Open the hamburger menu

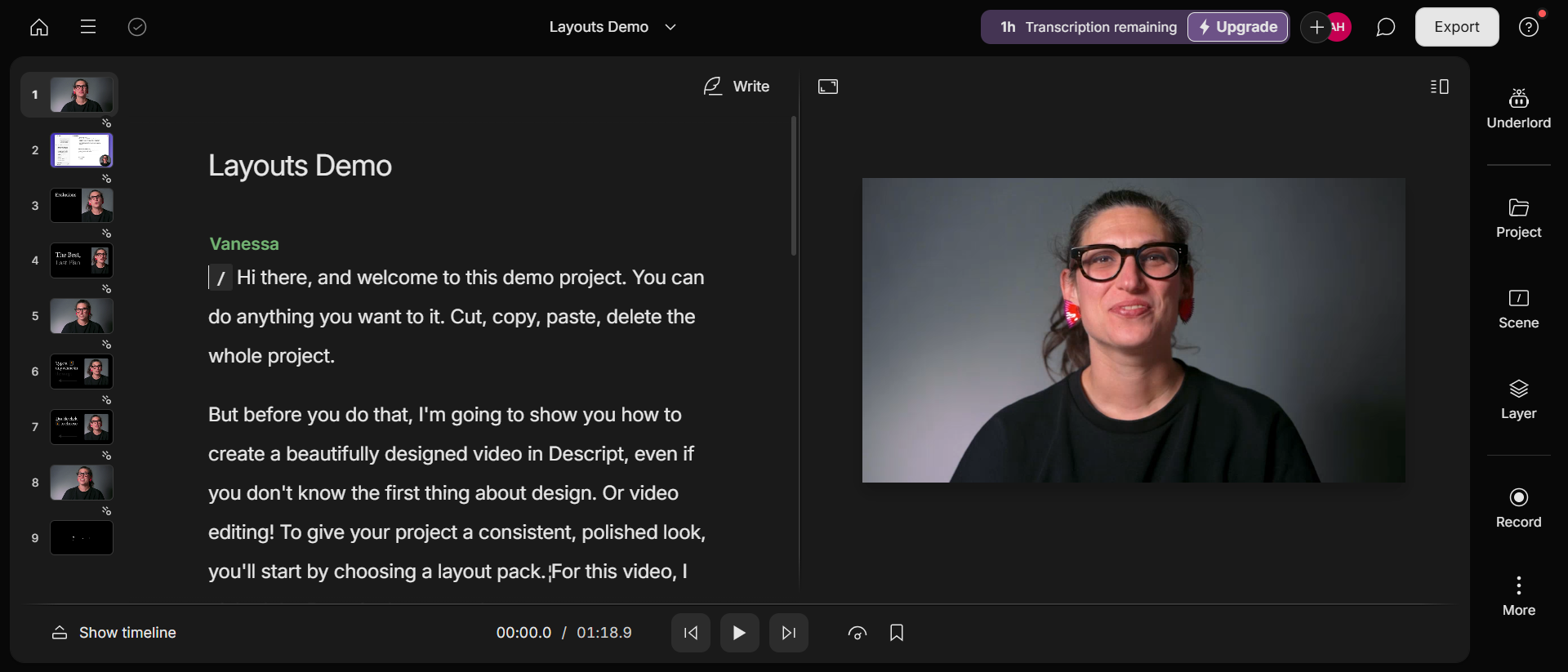pyautogui.click(x=88, y=27)
